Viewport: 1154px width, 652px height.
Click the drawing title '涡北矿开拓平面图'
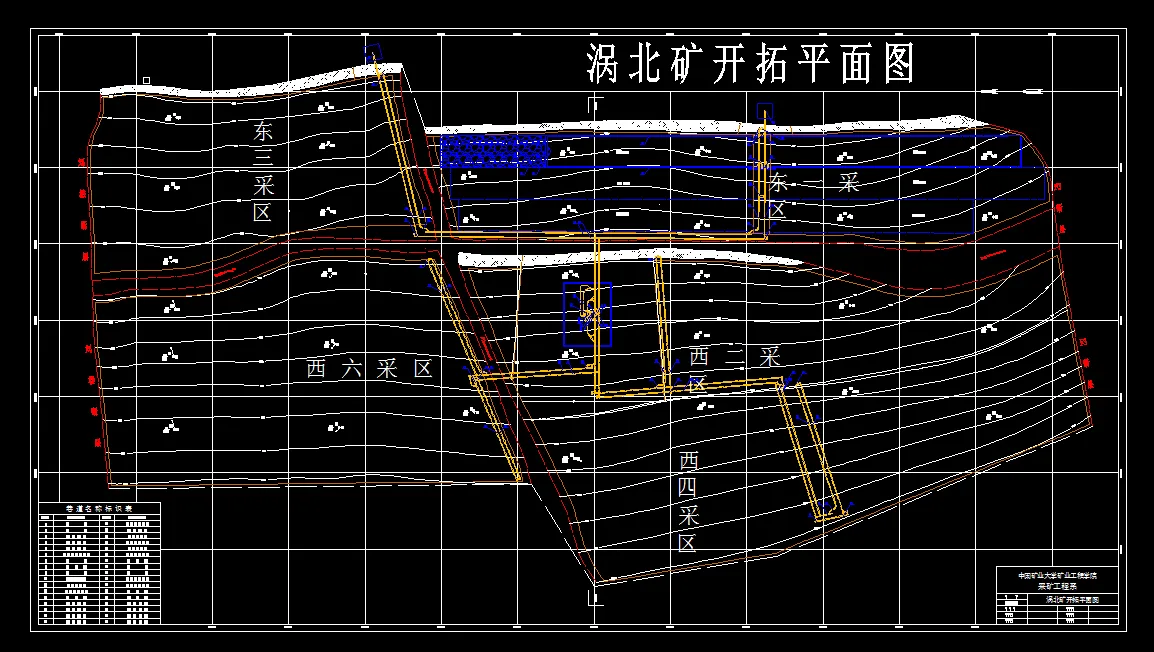[x=750, y=64]
